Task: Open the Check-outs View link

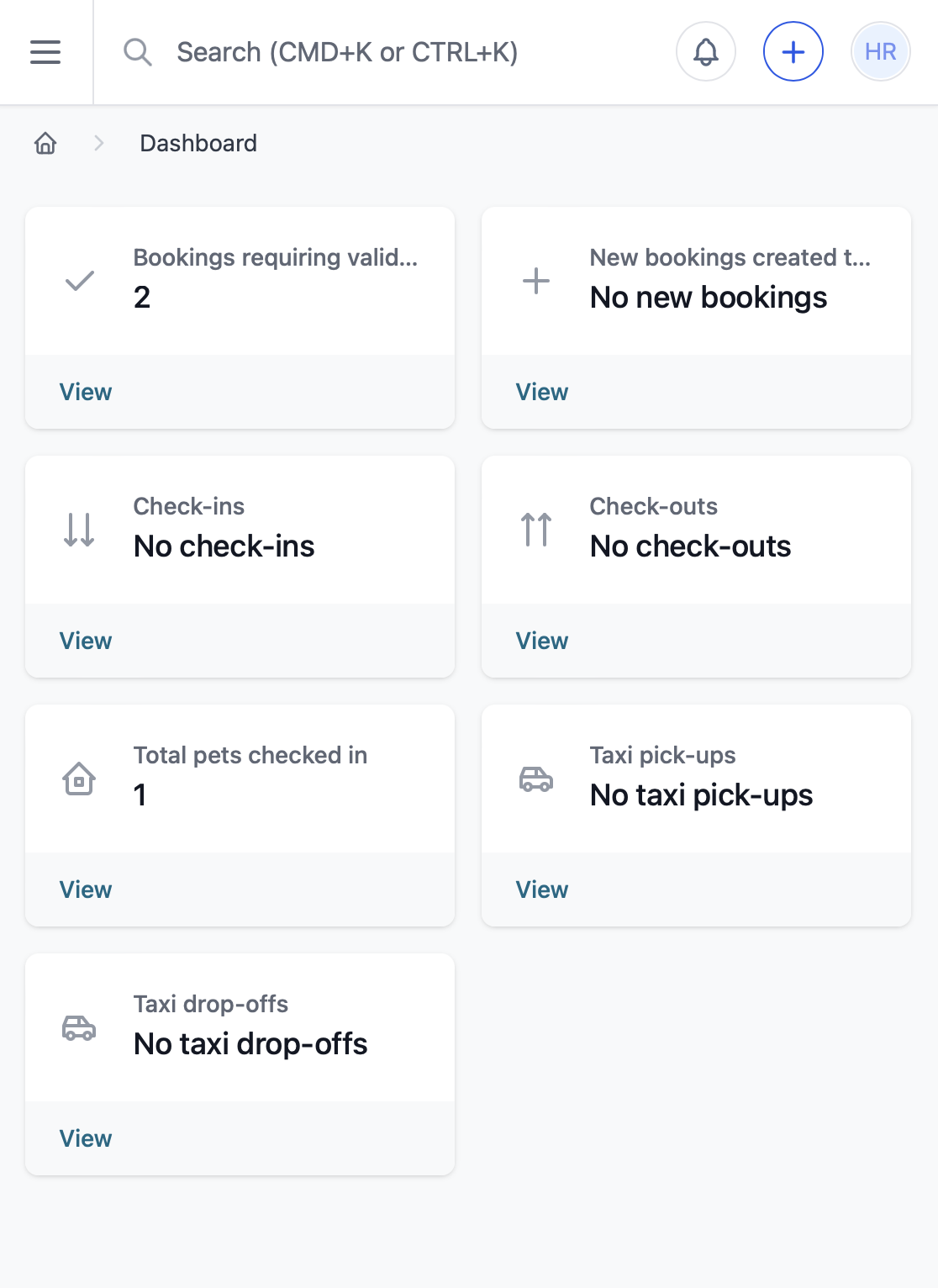Action: point(542,641)
